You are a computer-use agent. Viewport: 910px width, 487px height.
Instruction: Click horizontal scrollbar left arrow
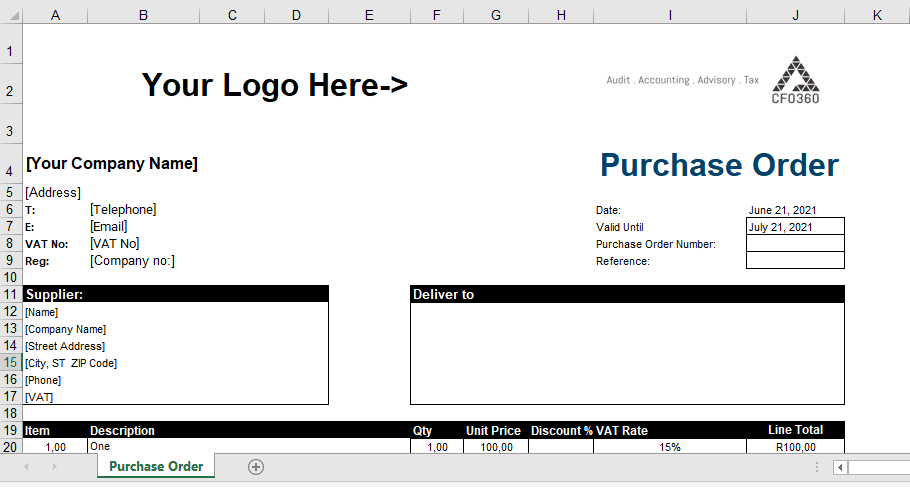pos(840,467)
